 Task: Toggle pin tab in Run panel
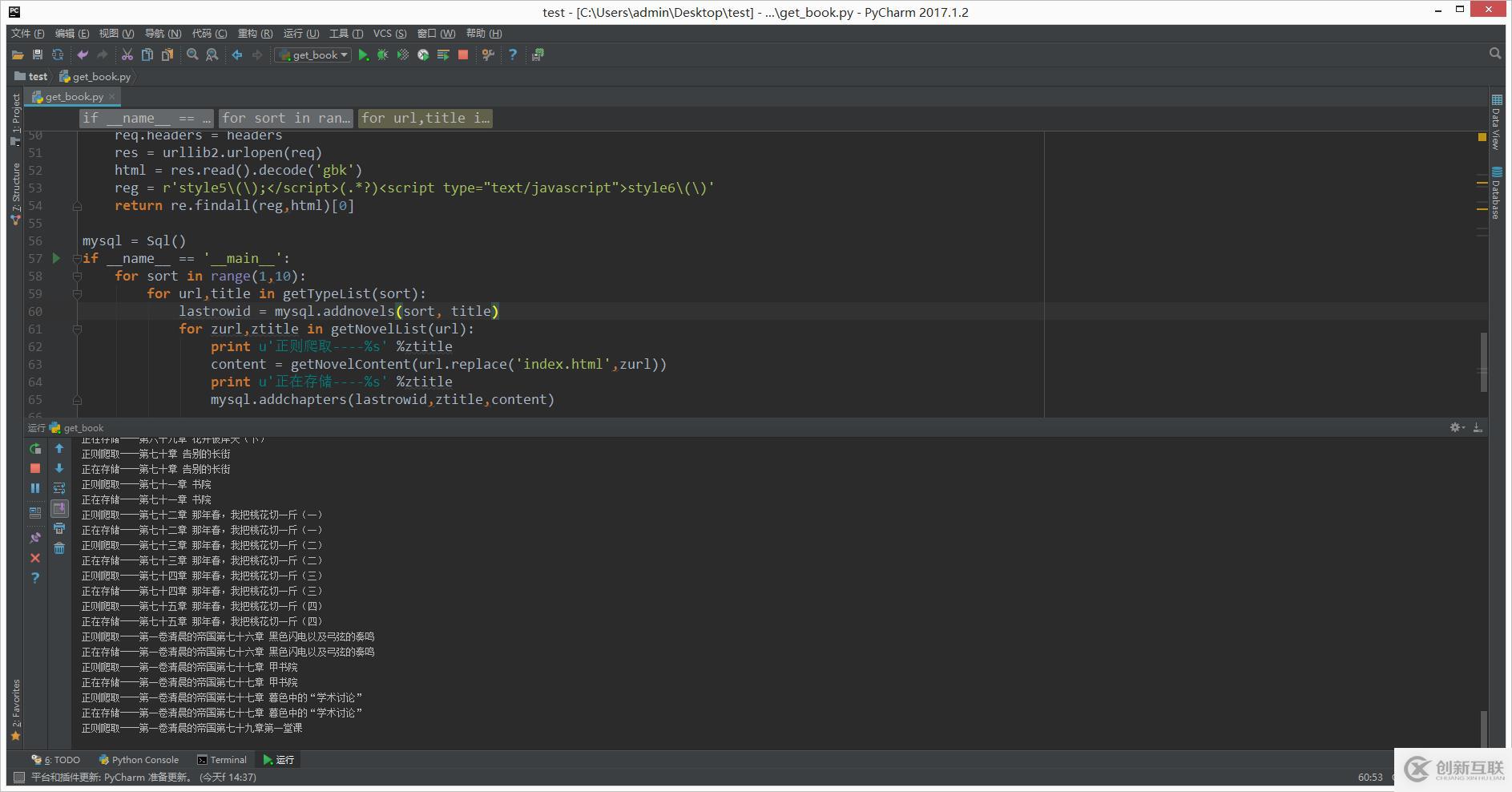coord(35,538)
